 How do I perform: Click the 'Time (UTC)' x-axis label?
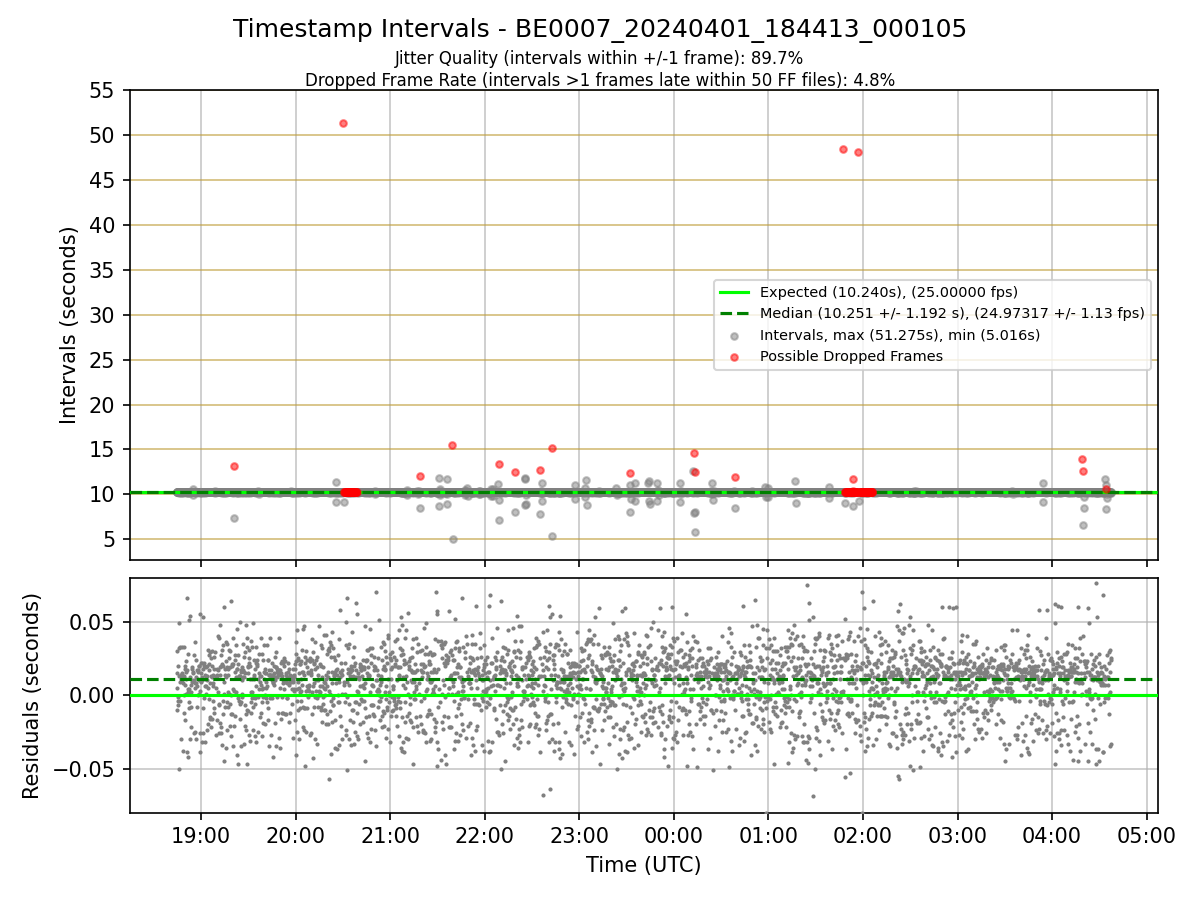coord(643,865)
